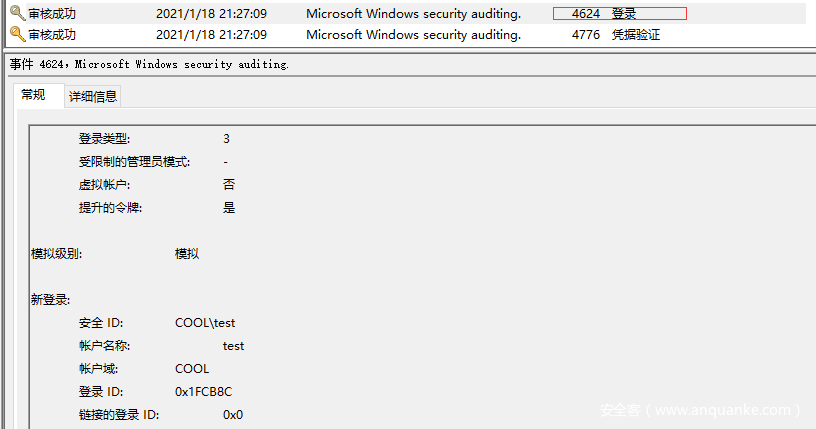Click the key icon of event 4624 row
Viewport: 816px width, 429px height.
point(17,13)
